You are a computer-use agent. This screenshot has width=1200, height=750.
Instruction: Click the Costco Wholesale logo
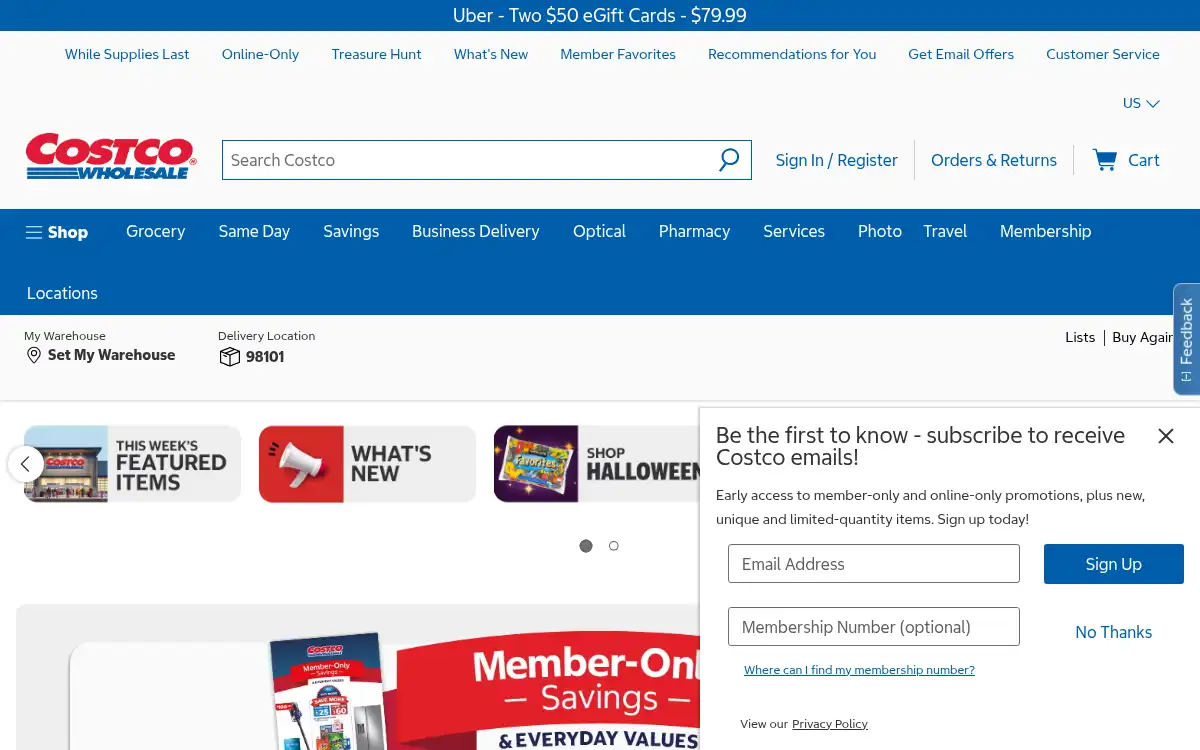click(111, 157)
